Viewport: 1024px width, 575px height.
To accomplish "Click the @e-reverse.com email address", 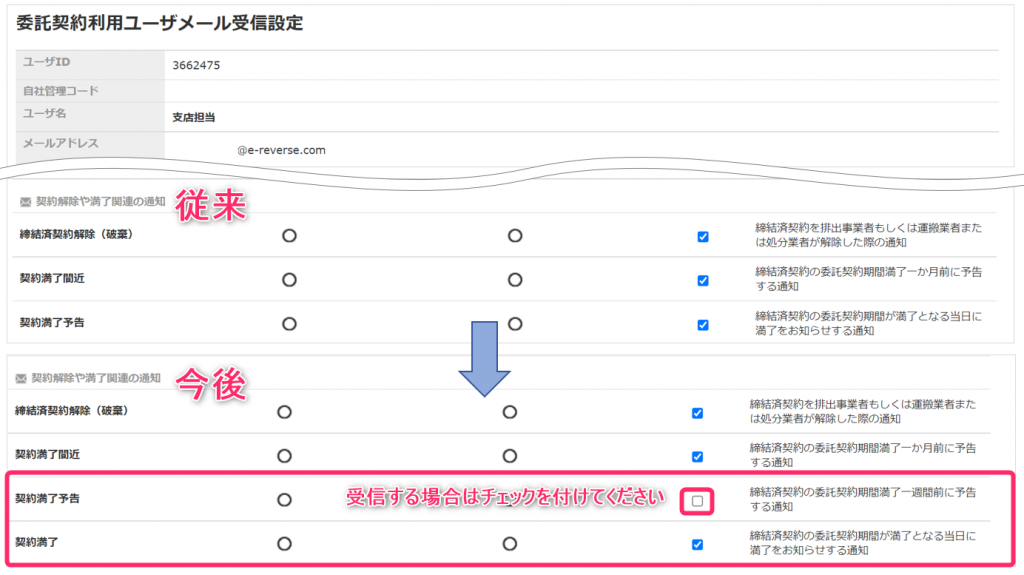I will (281, 150).
